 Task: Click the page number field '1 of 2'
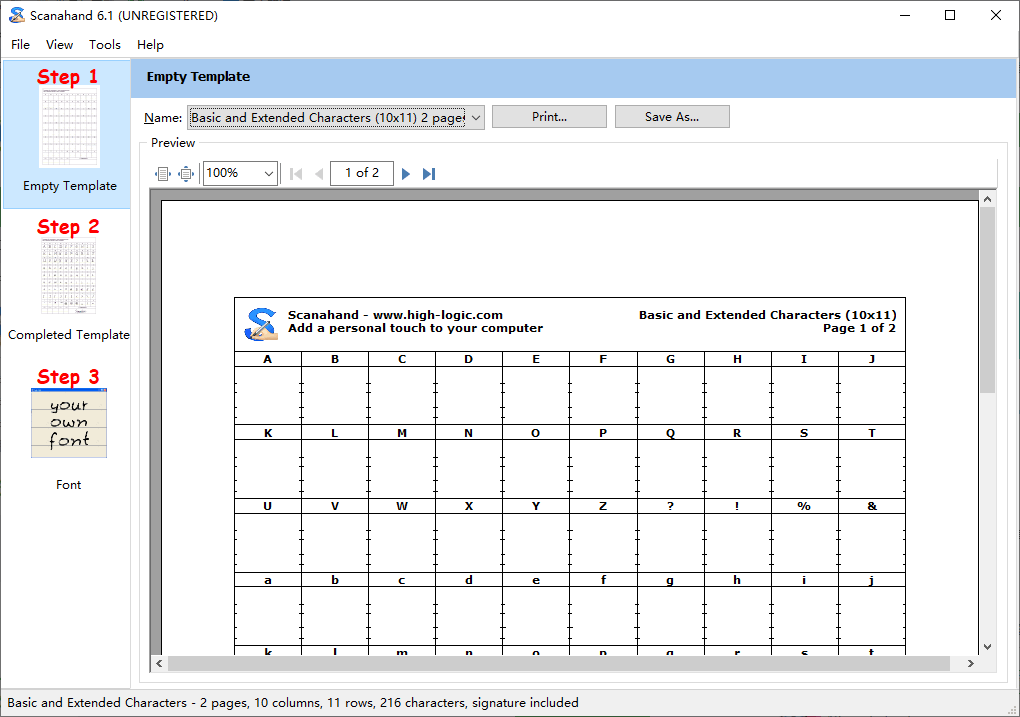coord(362,173)
